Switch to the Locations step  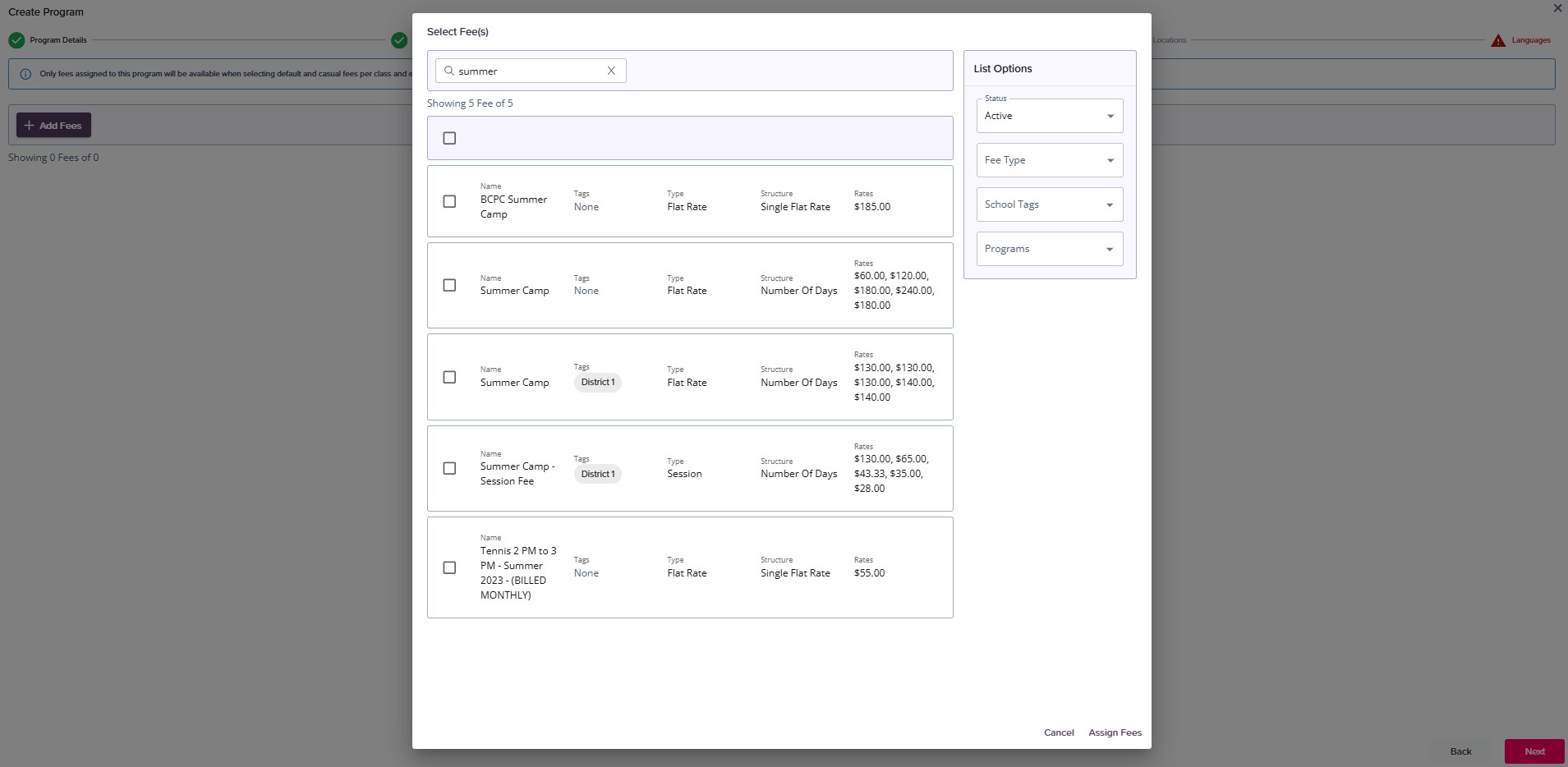coord(1169,40)
